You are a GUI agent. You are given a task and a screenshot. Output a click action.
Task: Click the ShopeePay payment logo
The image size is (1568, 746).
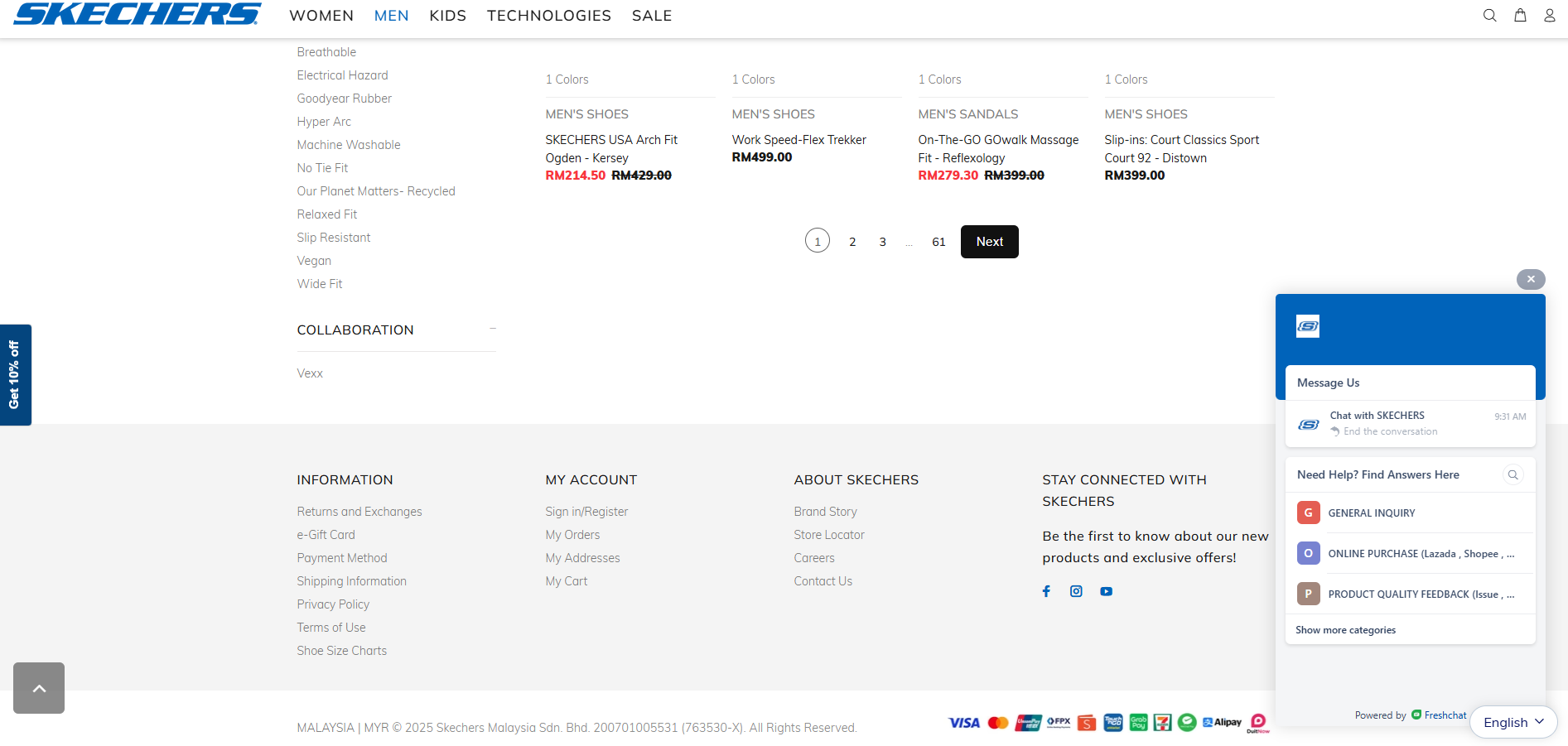coord(1087,723)
